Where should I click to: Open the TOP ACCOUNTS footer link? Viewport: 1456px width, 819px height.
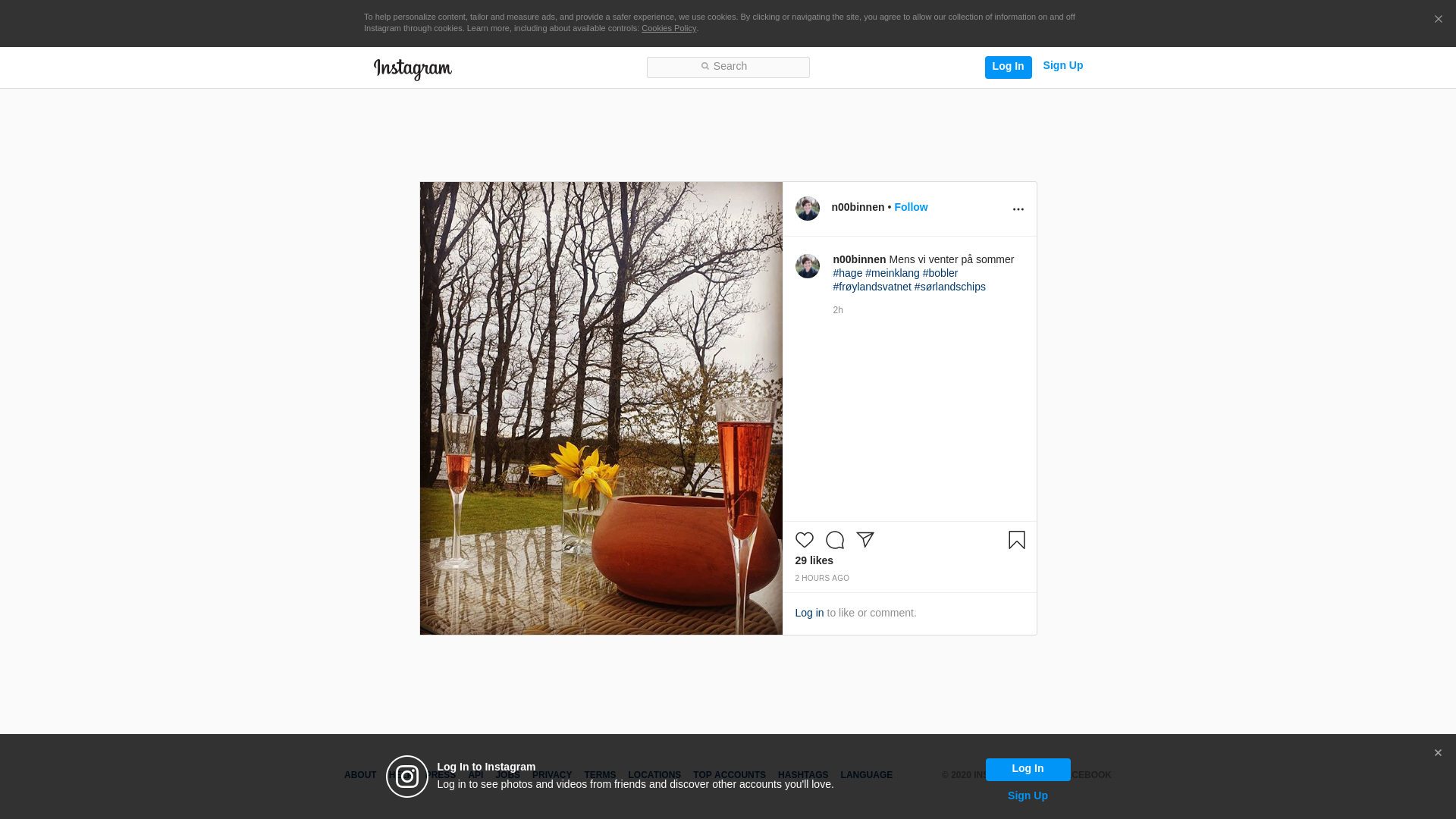[x=729, y=775]
